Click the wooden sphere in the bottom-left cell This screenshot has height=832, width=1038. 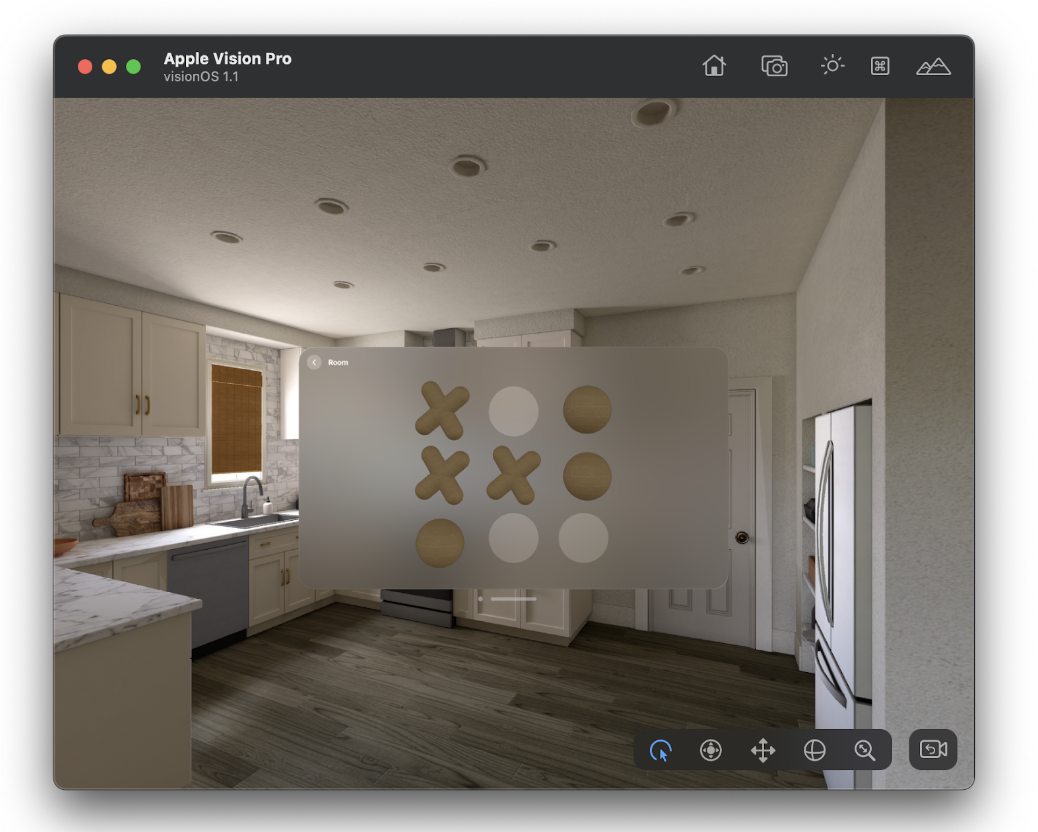pyautogui.click(x=440, y=542)
